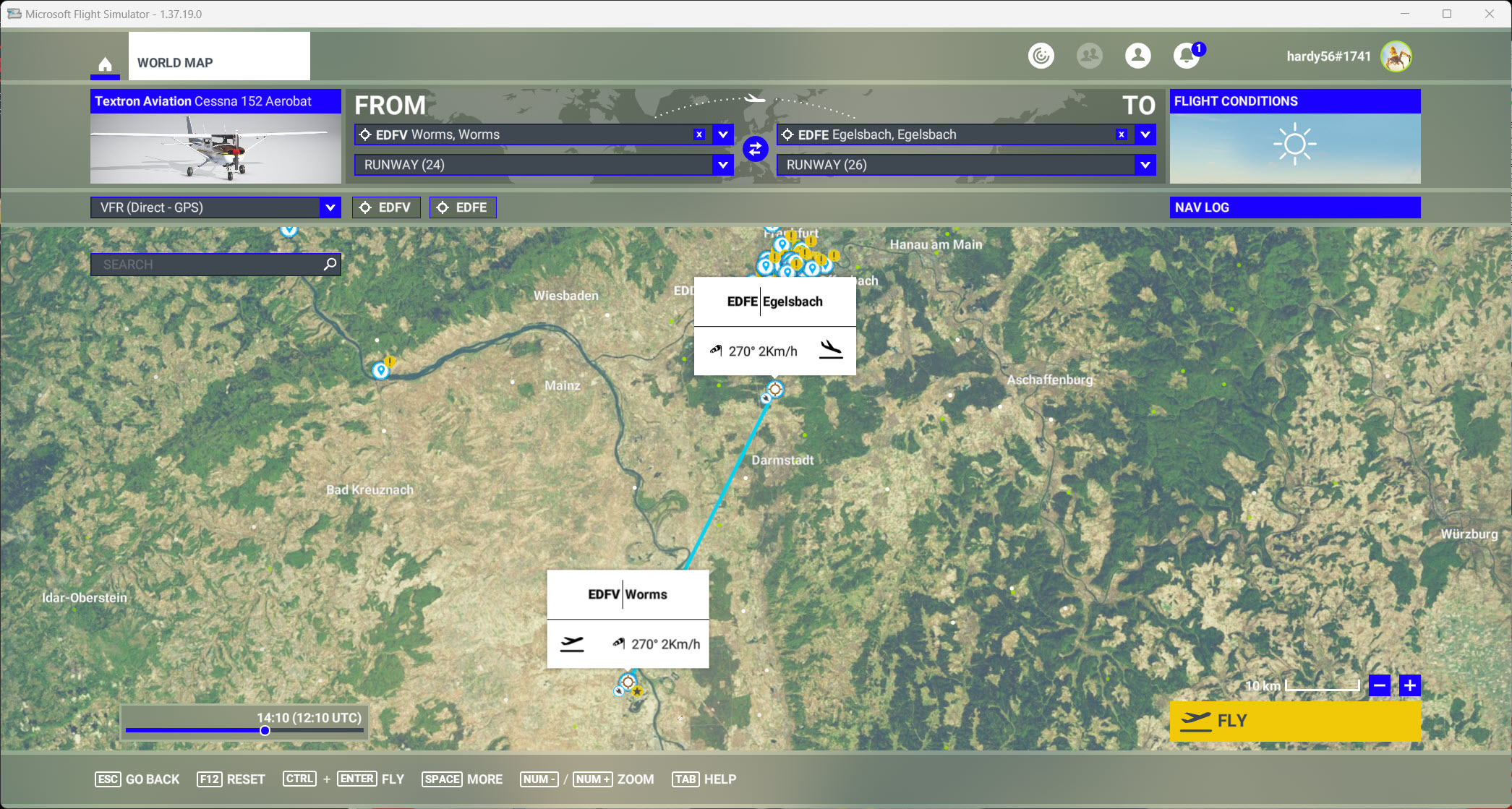The height and width of the screenshot is (809, 1512).
Task: Click the hardy56#1741 avatar picture
Action: tap(1396, 56)
